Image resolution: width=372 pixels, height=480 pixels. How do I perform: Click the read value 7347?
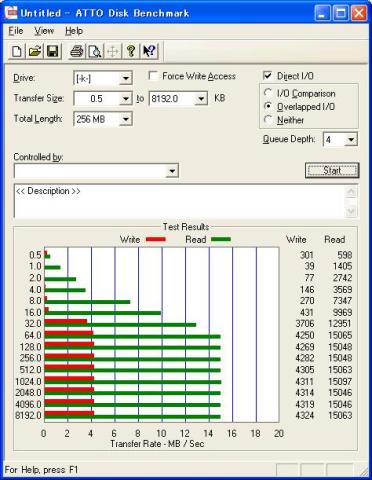(342, 301)
